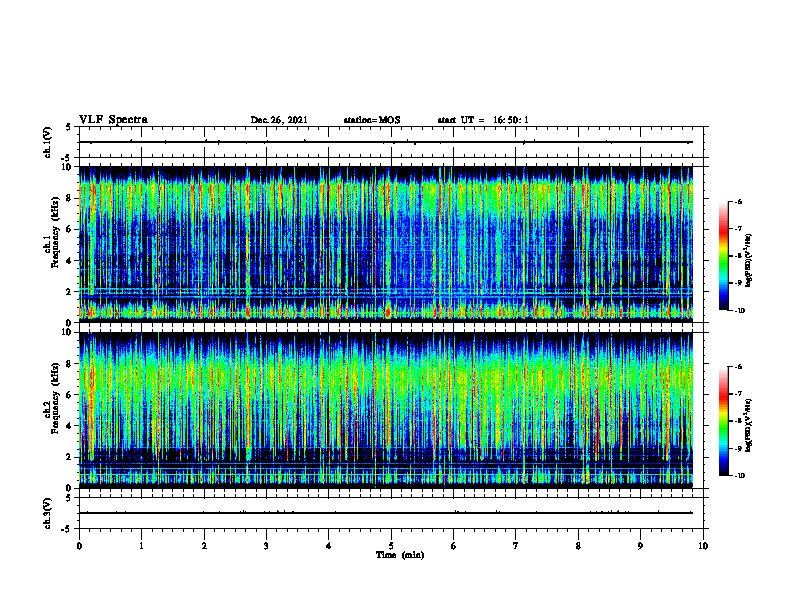This screenshot has height=612, width=792.
Task: Select the date label "Dec. 26, 2021"
Action: [x=279, y=120]
